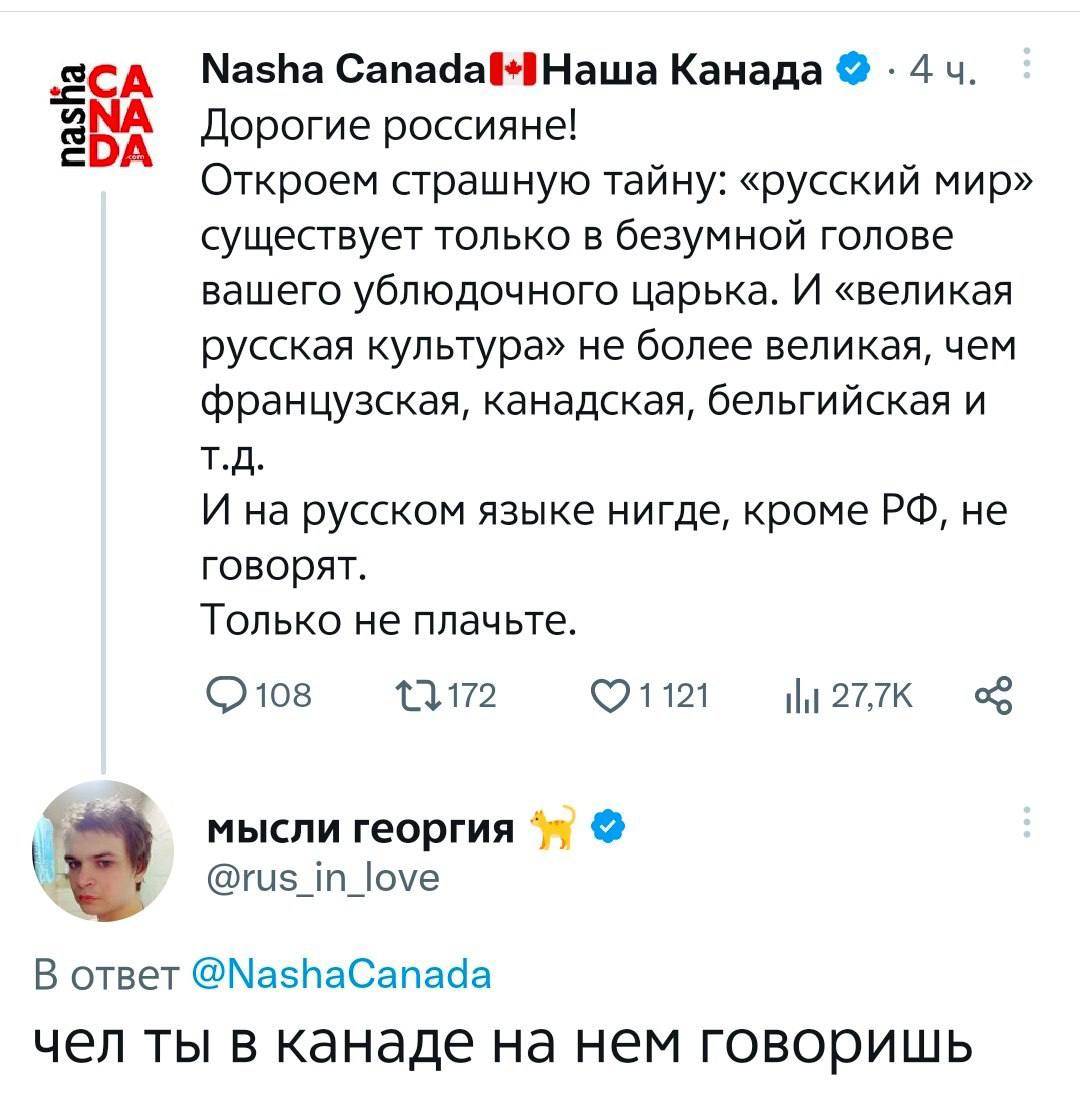Open the '4 ч.' tweet timestamp
The height and width of the screenshot is (1116, 1080).
coord(943,73)
